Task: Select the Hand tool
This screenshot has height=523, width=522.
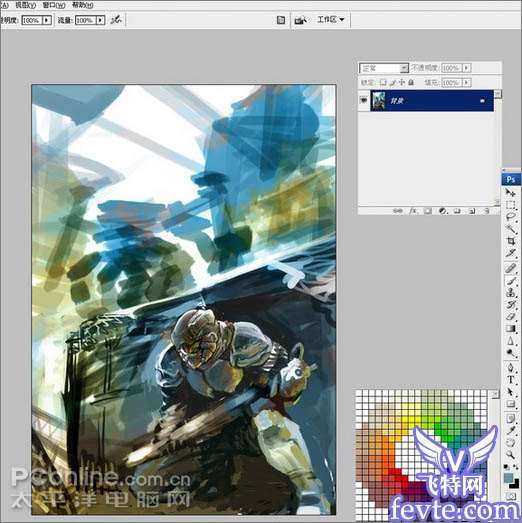Action: pos(510,442)
